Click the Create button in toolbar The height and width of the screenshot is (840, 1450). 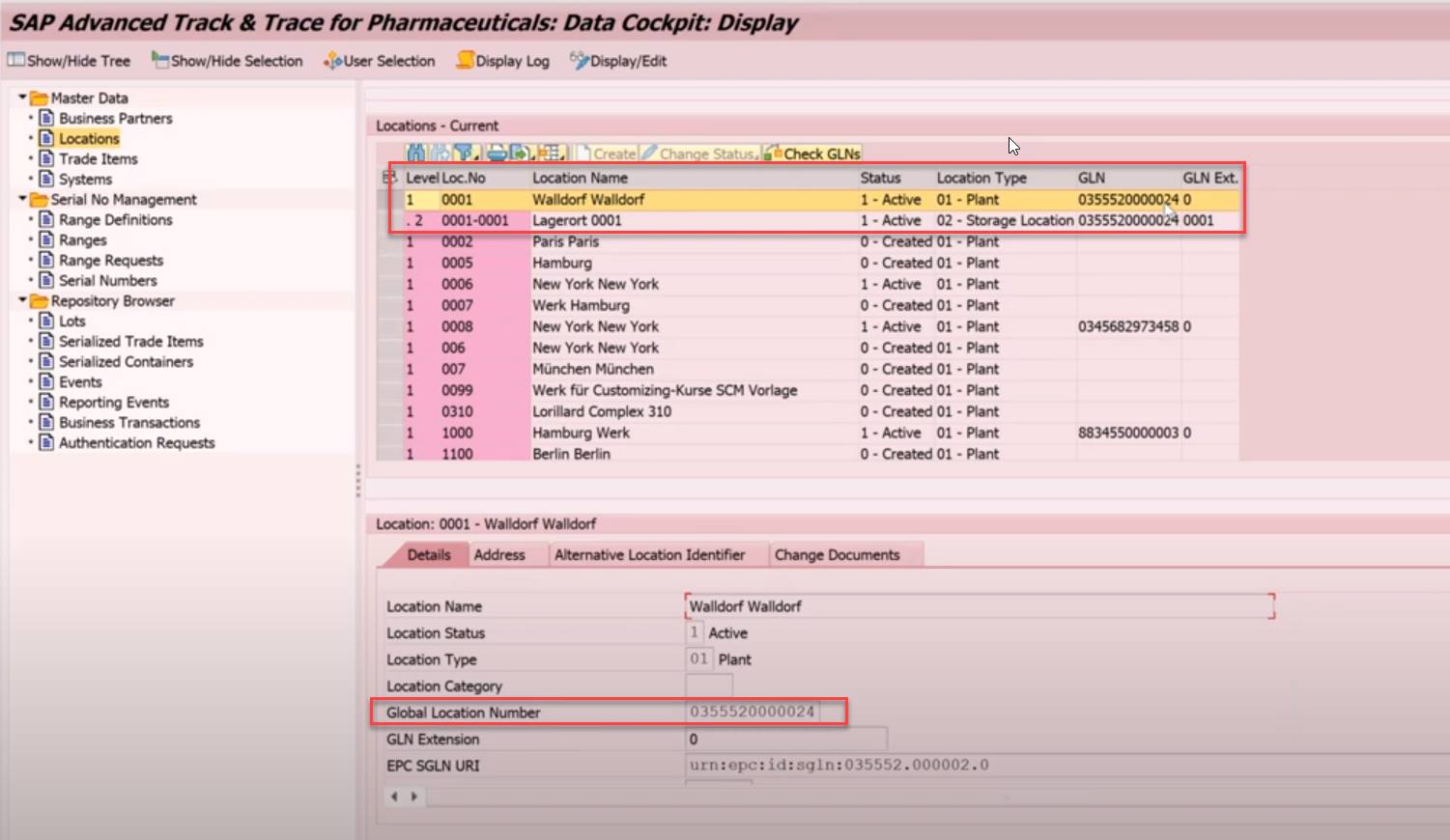(607, 154)
